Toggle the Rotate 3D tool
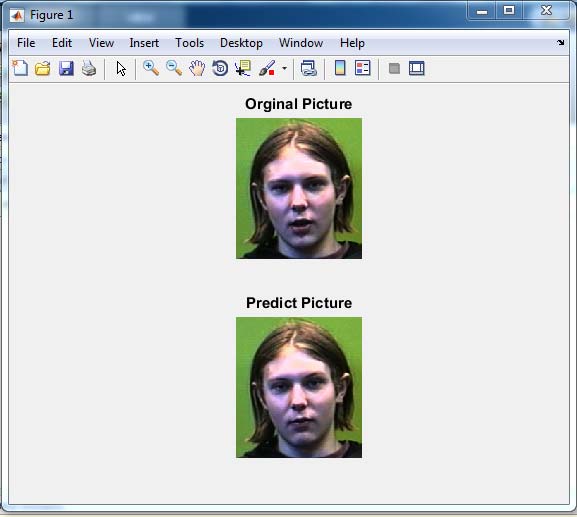 point(220,68)
